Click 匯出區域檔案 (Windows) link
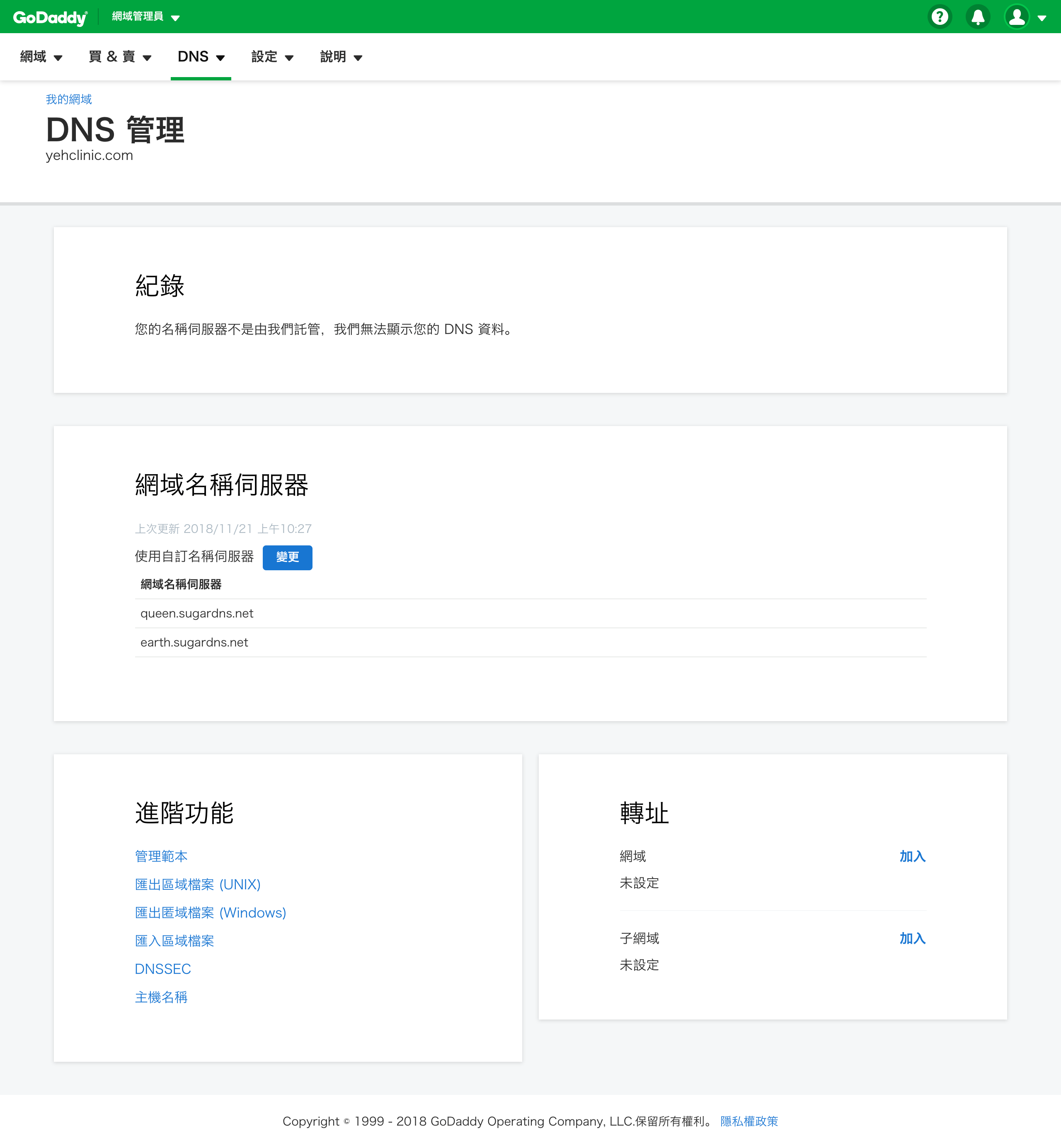This screenshot has height=1148, width=1061. [210, 912]
